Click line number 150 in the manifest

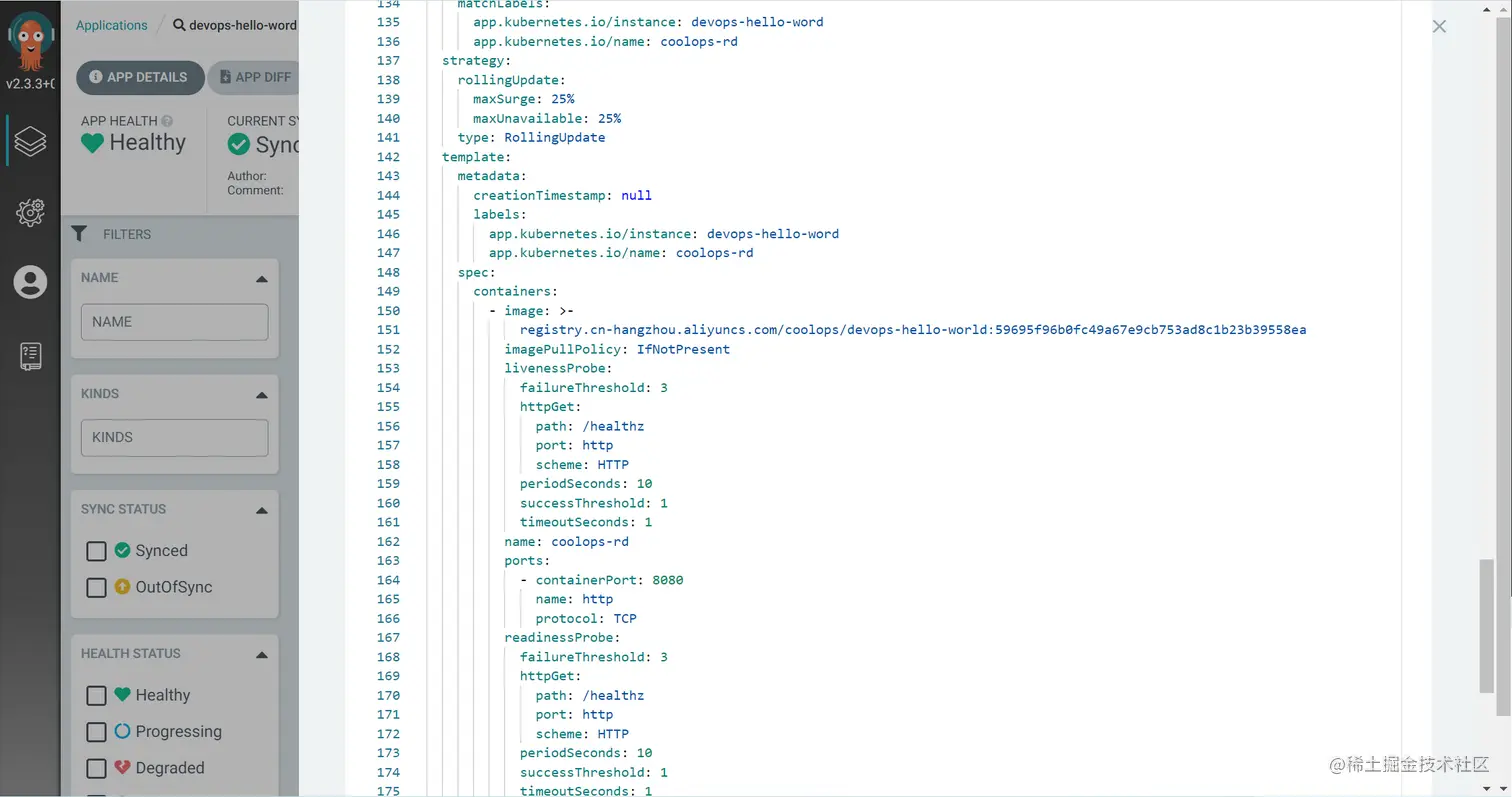tap(388, 310)
